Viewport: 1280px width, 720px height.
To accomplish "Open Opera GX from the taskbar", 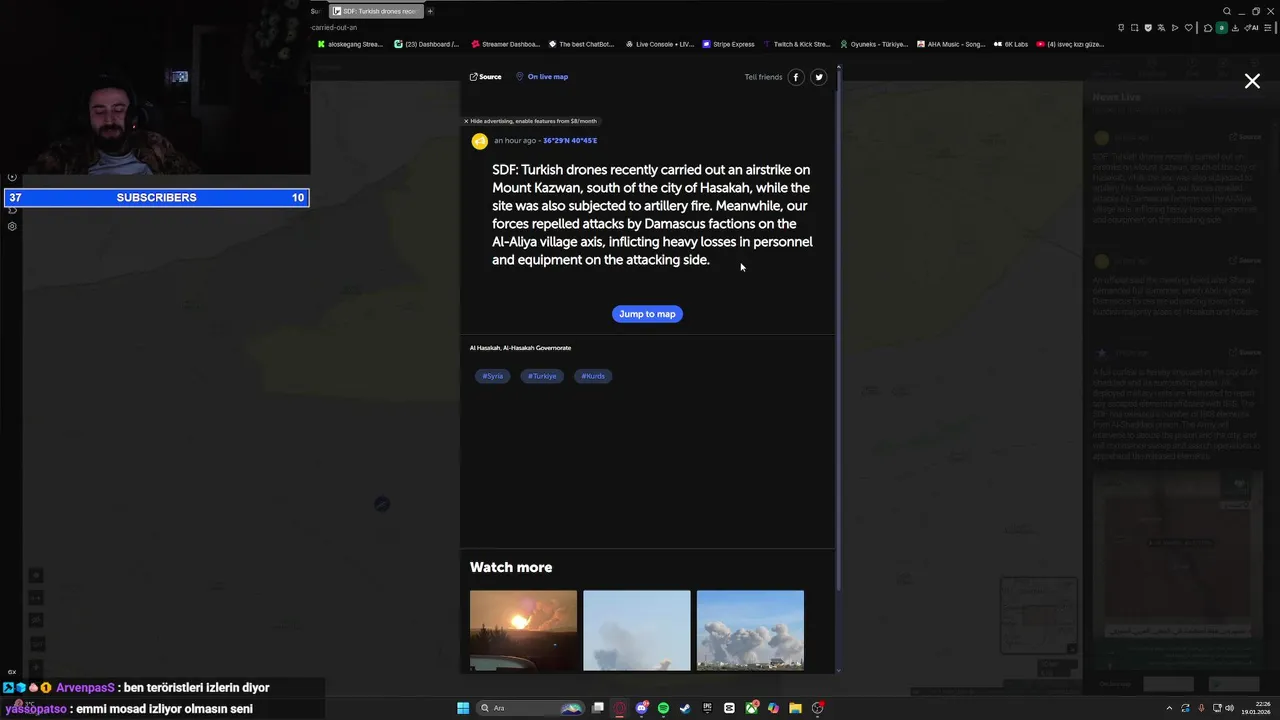I will (619, 708).
